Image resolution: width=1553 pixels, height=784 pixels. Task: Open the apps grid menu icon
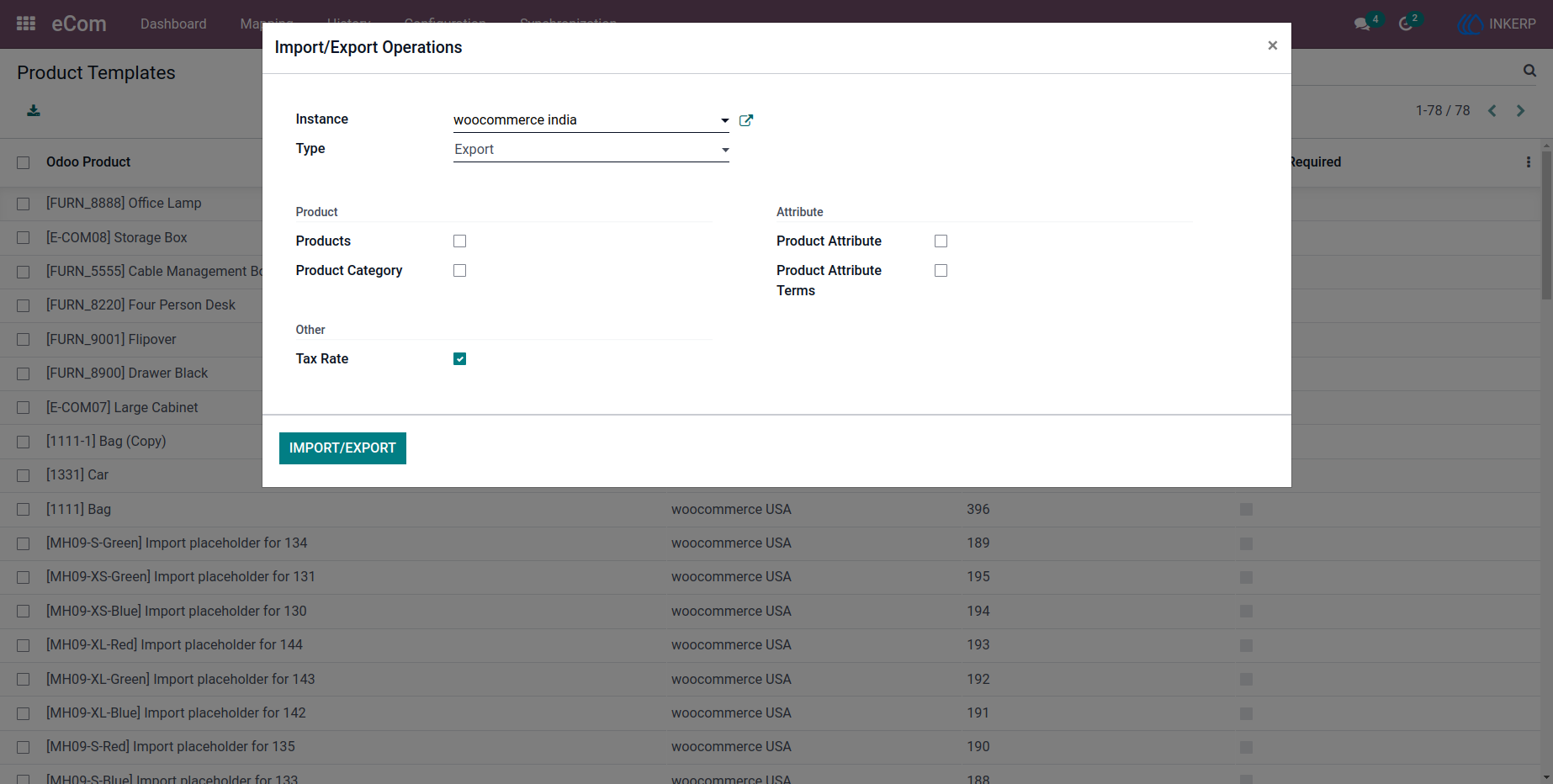coord(26,24)
